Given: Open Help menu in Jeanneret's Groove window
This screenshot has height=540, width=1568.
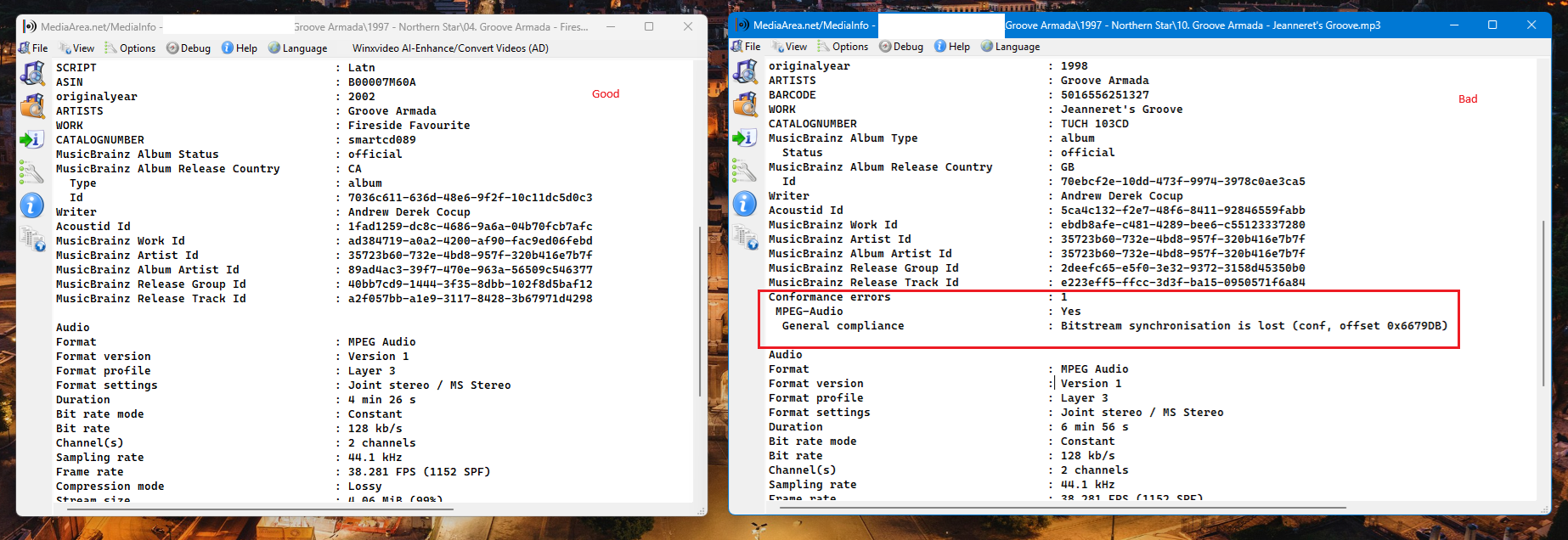Looking at the screenshot, I should (952, 47).
